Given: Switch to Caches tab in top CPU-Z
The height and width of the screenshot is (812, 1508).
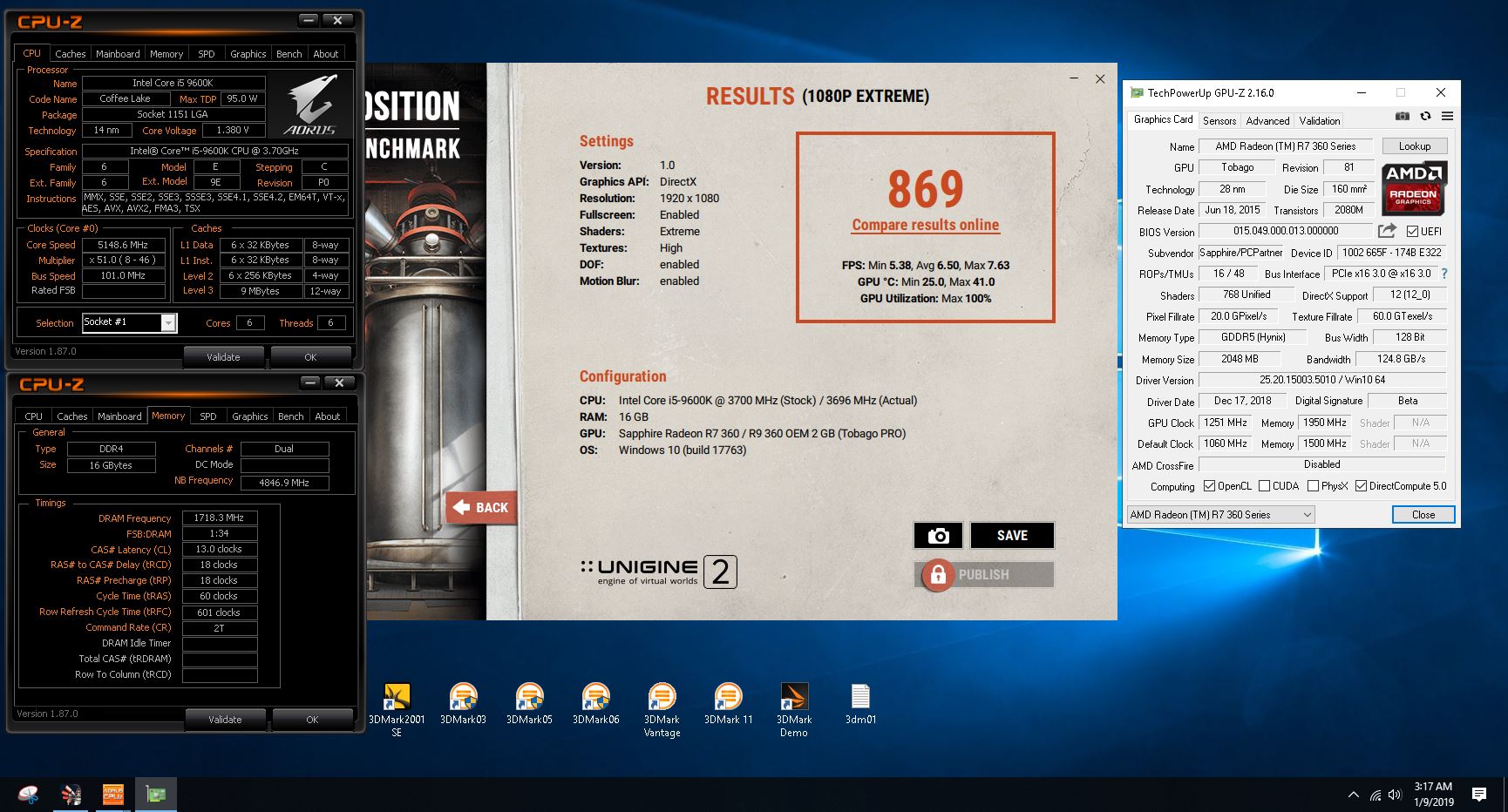Looking at the screenshot, I should click(x=71, y=54).
